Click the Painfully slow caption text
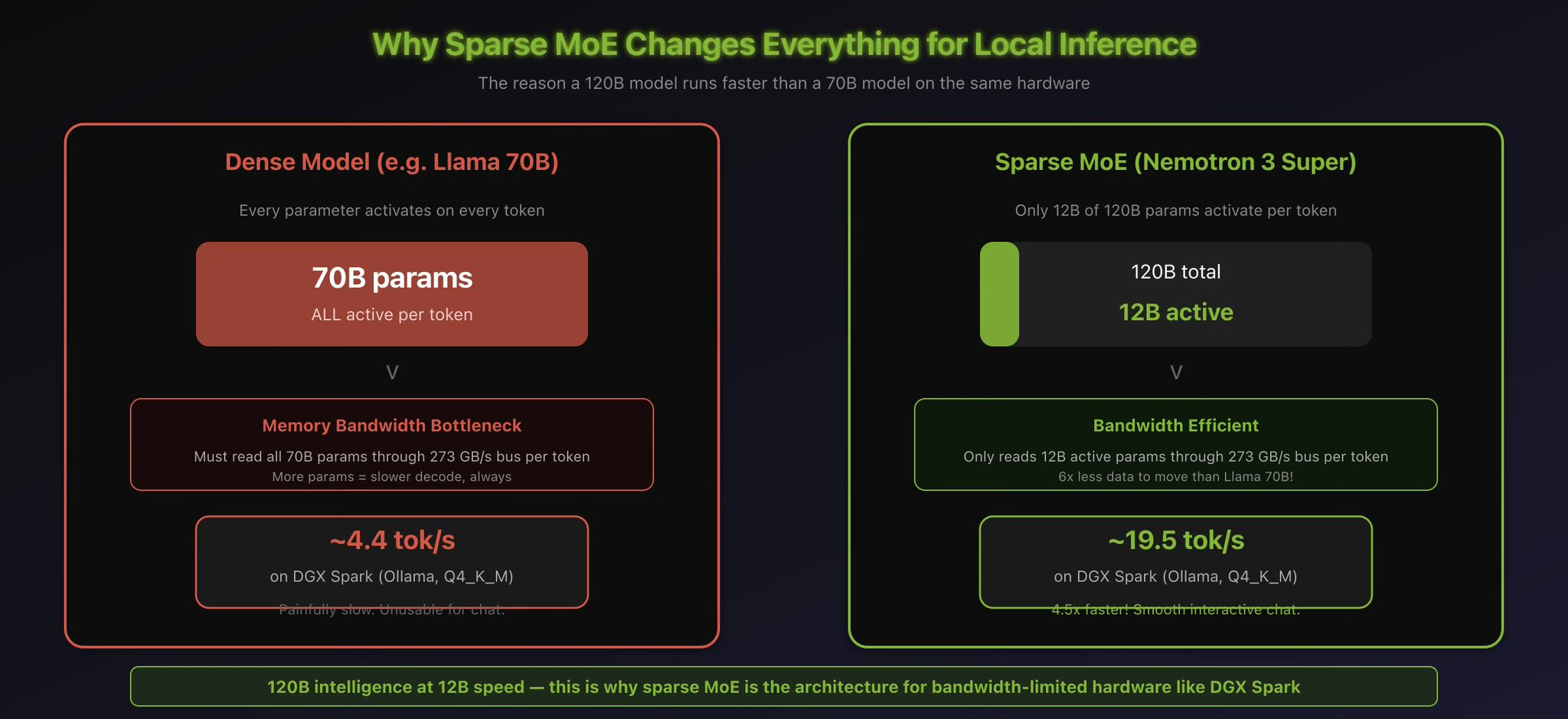Screen dimensions: 1568x719 [392, 610]
